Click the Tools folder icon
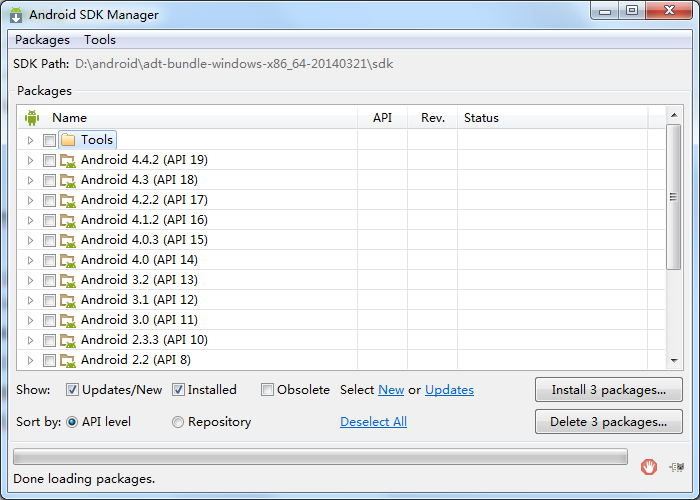 (x=68, y=140)
